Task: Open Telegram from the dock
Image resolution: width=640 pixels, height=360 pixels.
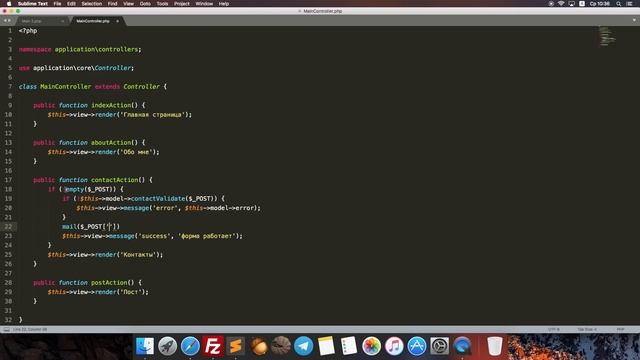Action: (304, 346)
